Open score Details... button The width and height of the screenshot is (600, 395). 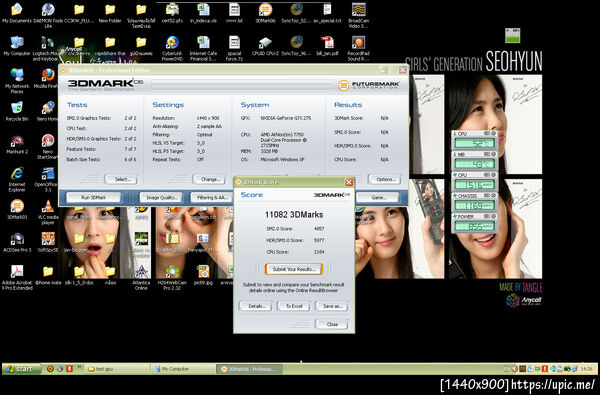click(x=256, y=306)
